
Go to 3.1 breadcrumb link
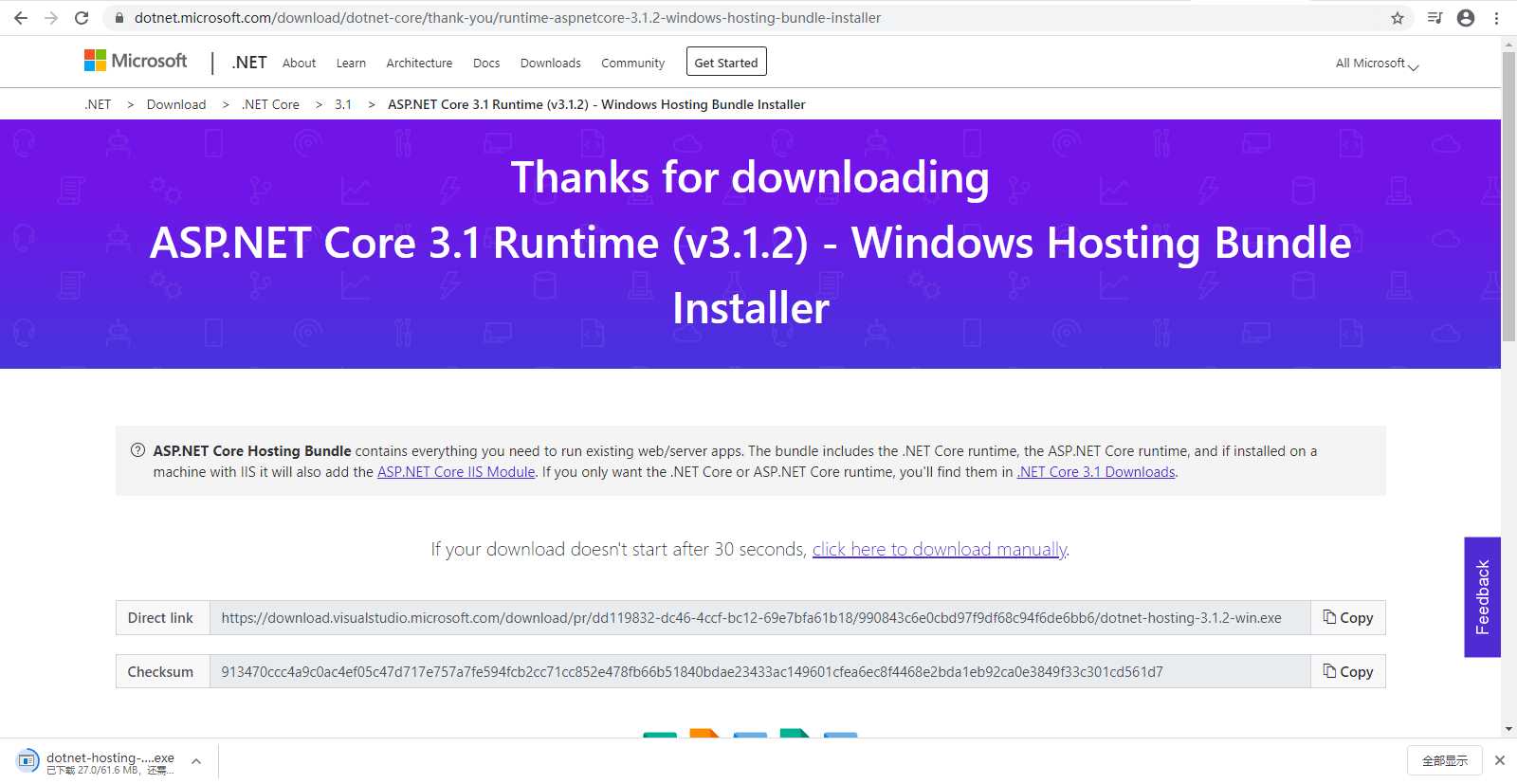coord(343,104)
